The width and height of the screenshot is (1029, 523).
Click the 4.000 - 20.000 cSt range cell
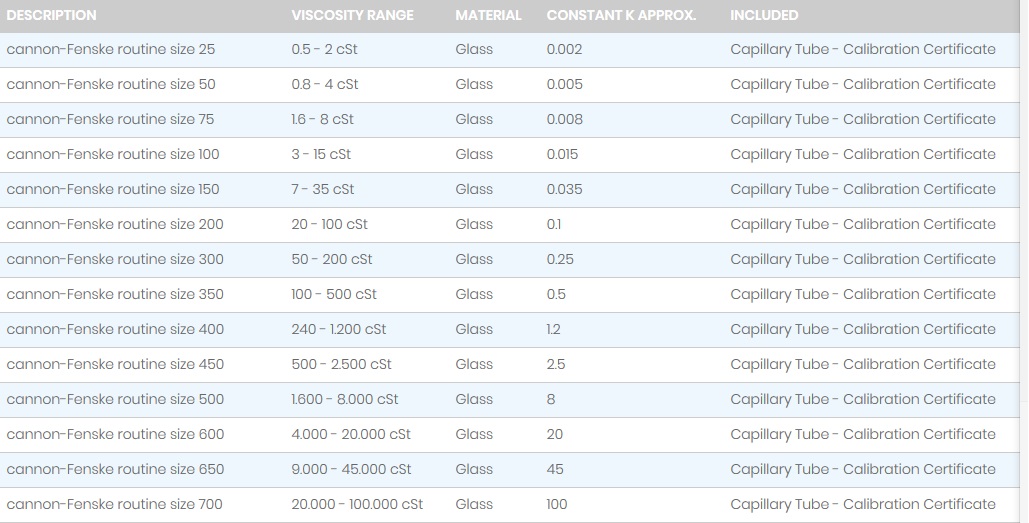[x=351, y=435]
